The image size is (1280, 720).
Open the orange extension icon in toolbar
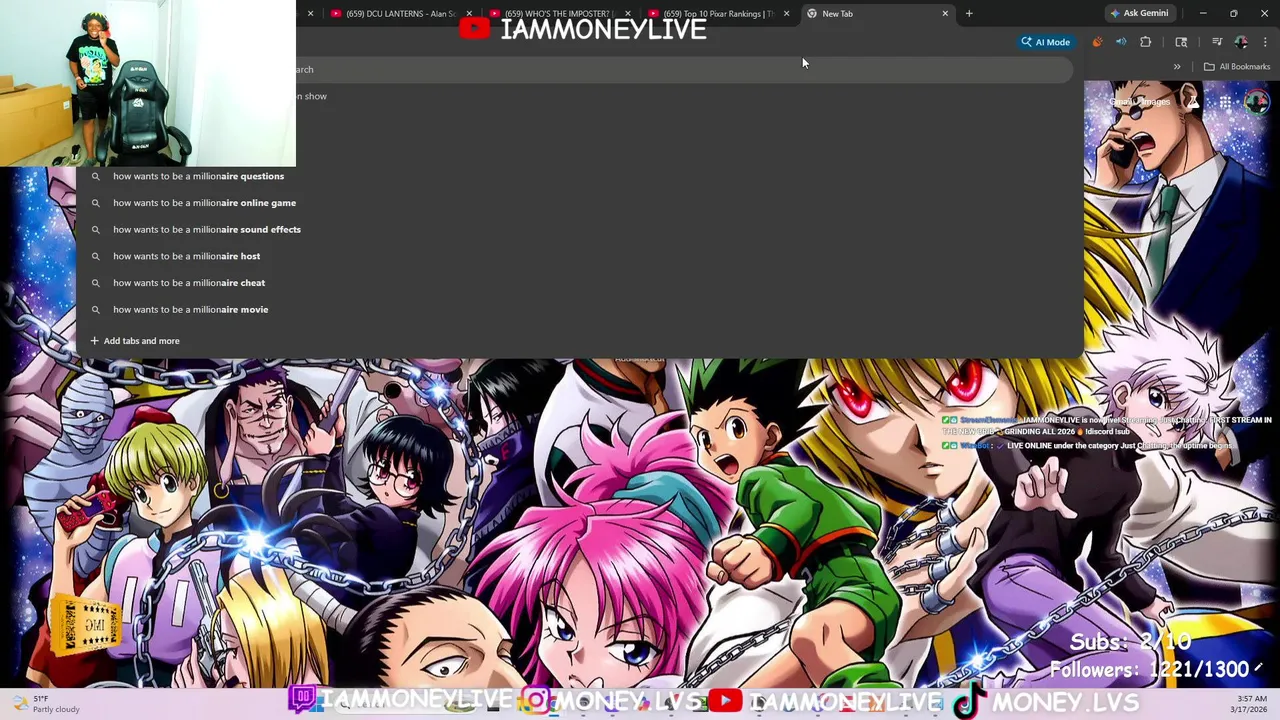tap(1097, 42)
